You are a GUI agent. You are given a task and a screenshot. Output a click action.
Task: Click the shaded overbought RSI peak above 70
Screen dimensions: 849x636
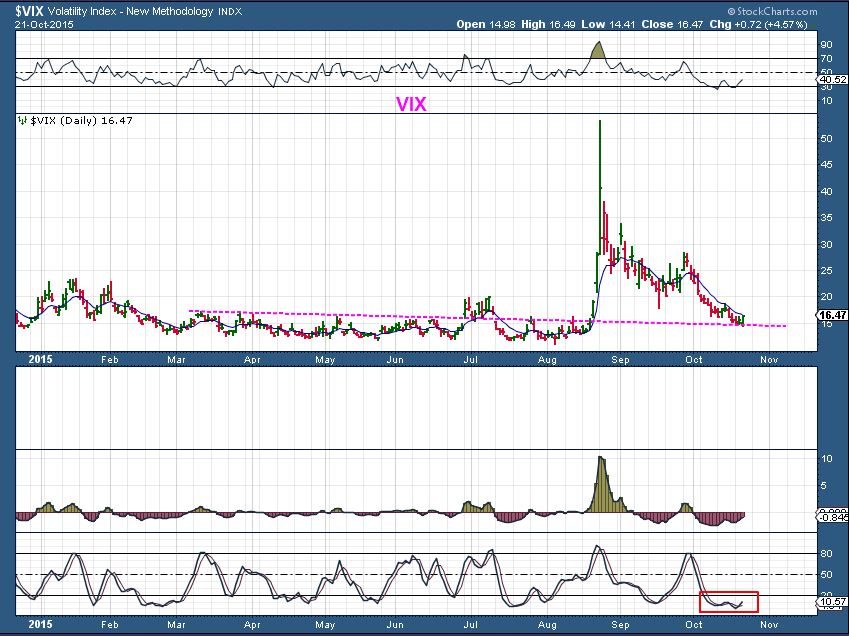[x=597, y=50]
